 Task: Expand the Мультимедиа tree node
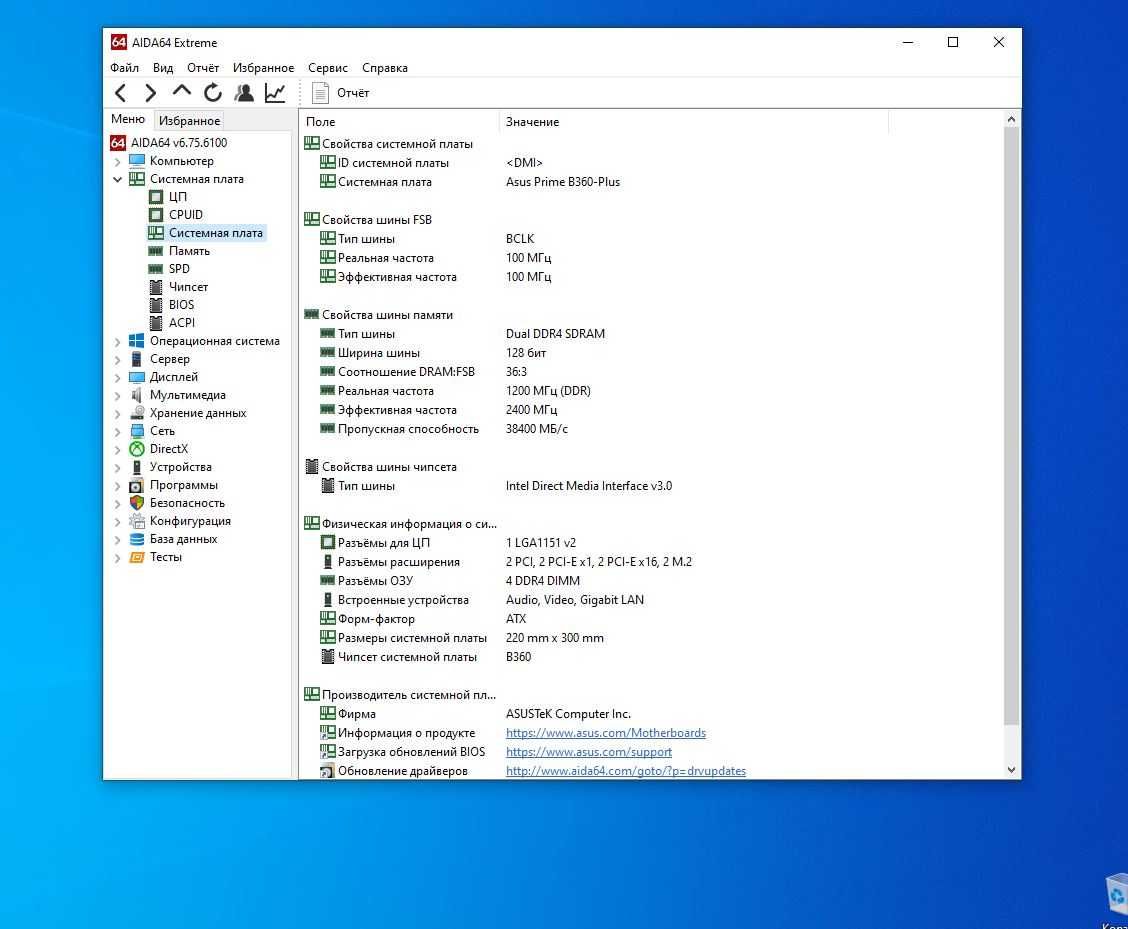click(117, 395)
